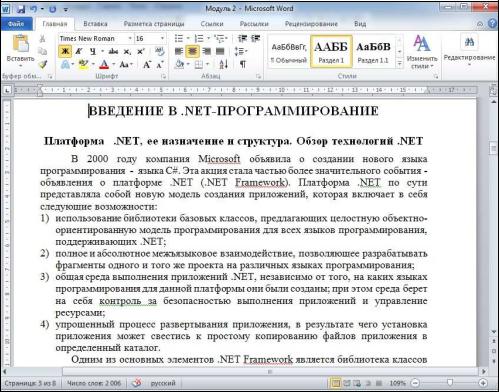
Task: Click the zoom slider handle
Action: [x=450, y=383]
